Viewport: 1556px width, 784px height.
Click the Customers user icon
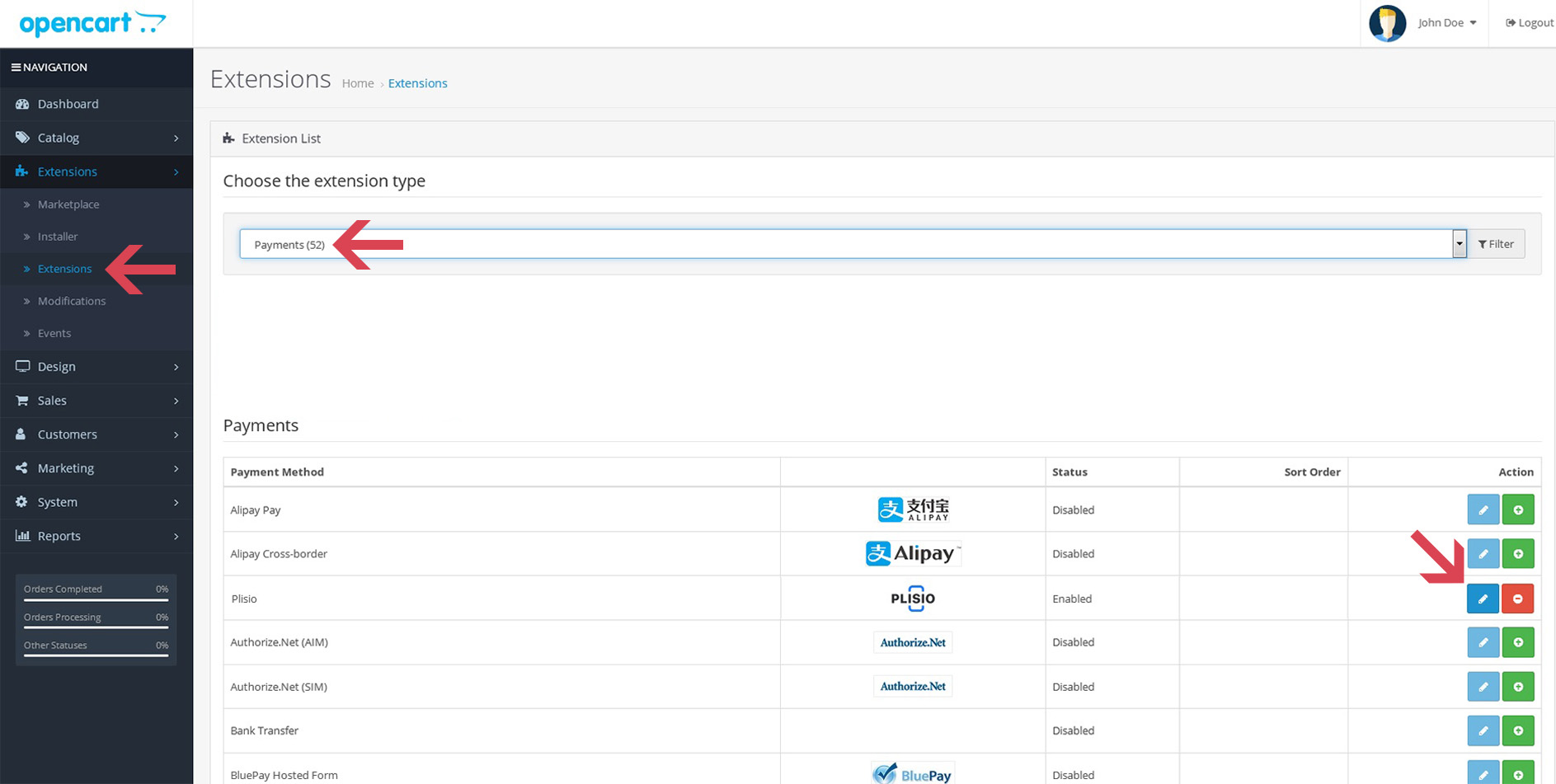[21, 434]
